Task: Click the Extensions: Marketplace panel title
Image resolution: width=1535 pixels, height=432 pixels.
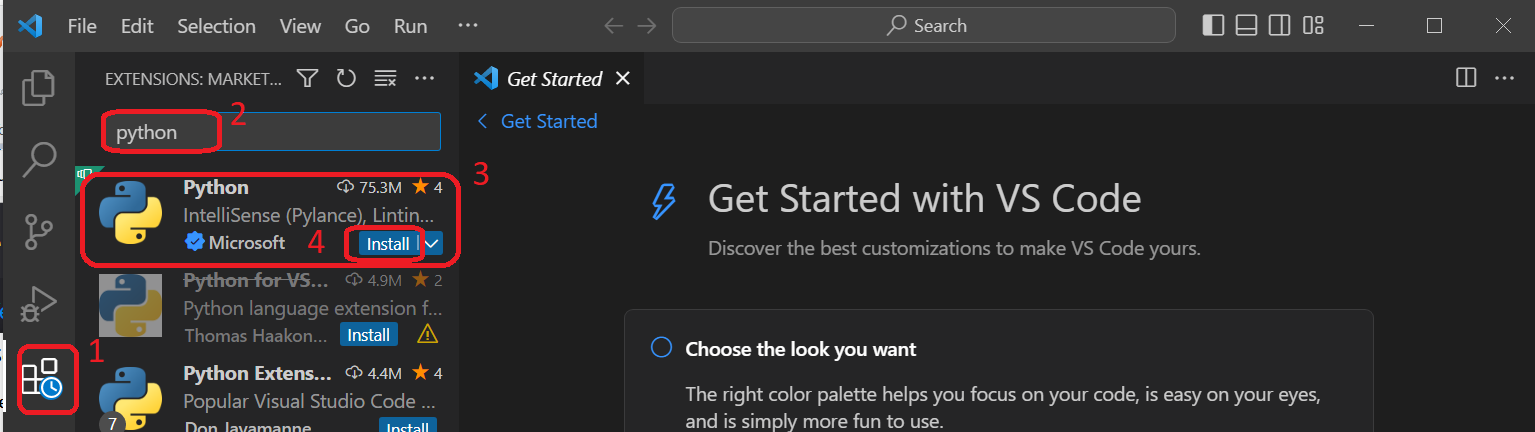Action: (193, 78)
